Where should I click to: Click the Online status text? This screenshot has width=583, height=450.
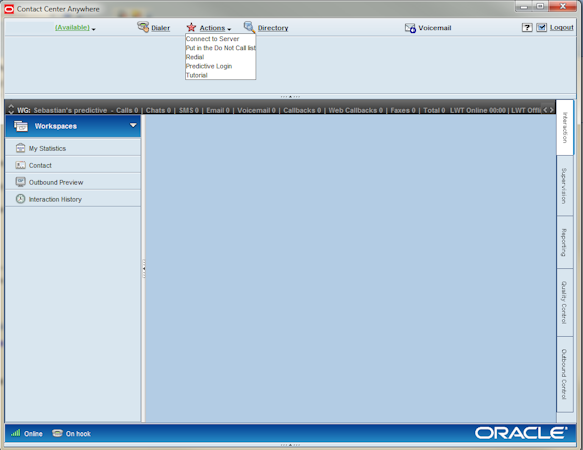(x=33, y=434)
